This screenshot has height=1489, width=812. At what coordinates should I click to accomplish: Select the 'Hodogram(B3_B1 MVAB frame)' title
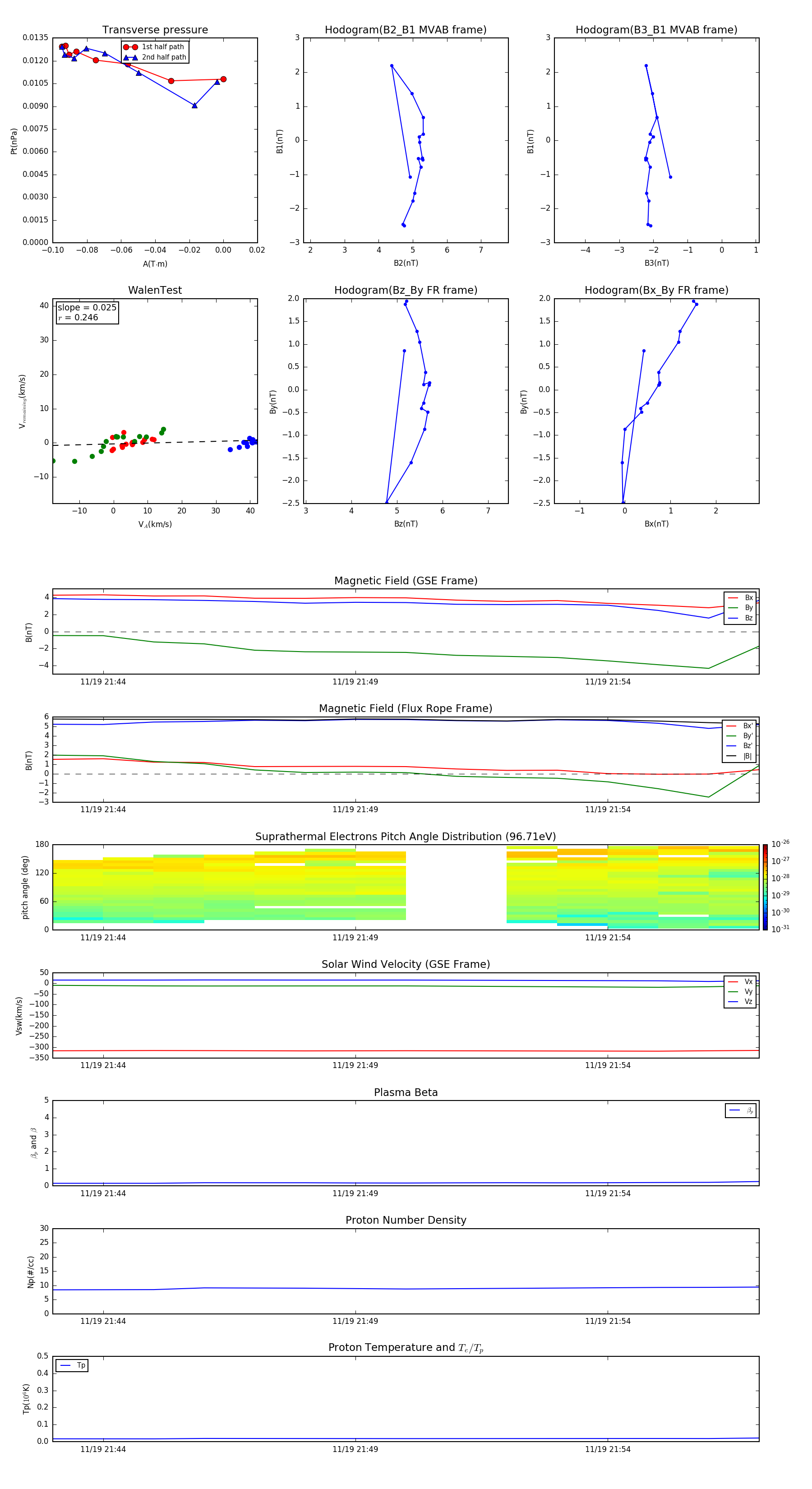pyautogui.click(x=656, y=29)
